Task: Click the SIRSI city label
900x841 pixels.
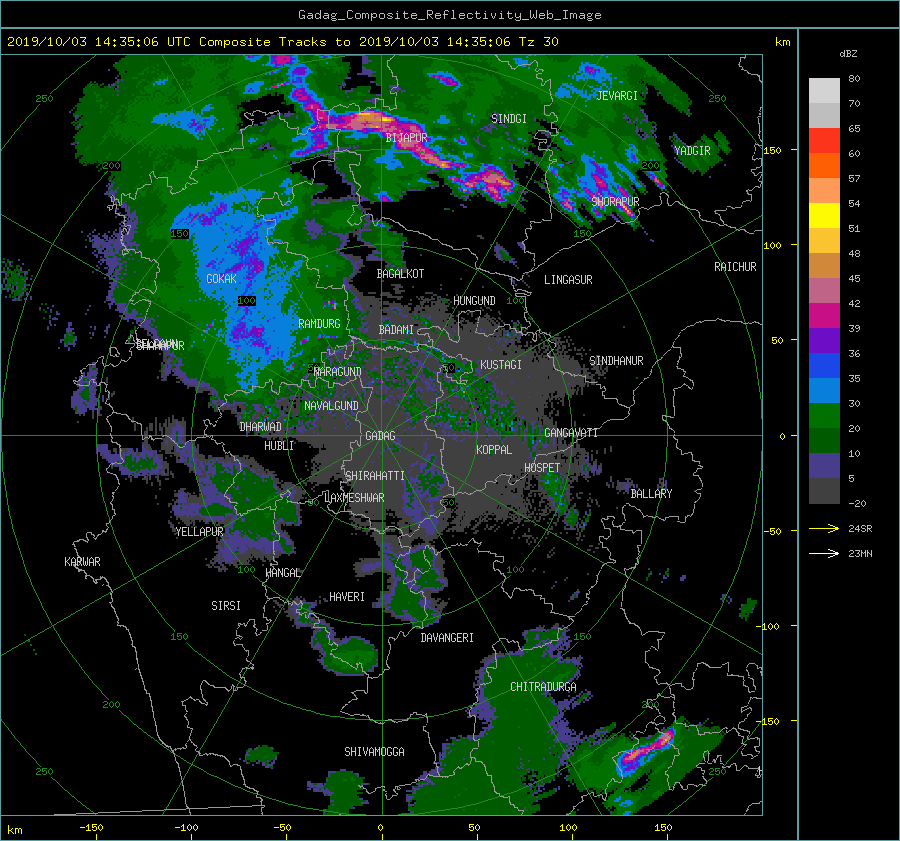Action: [x=226, y=606]
